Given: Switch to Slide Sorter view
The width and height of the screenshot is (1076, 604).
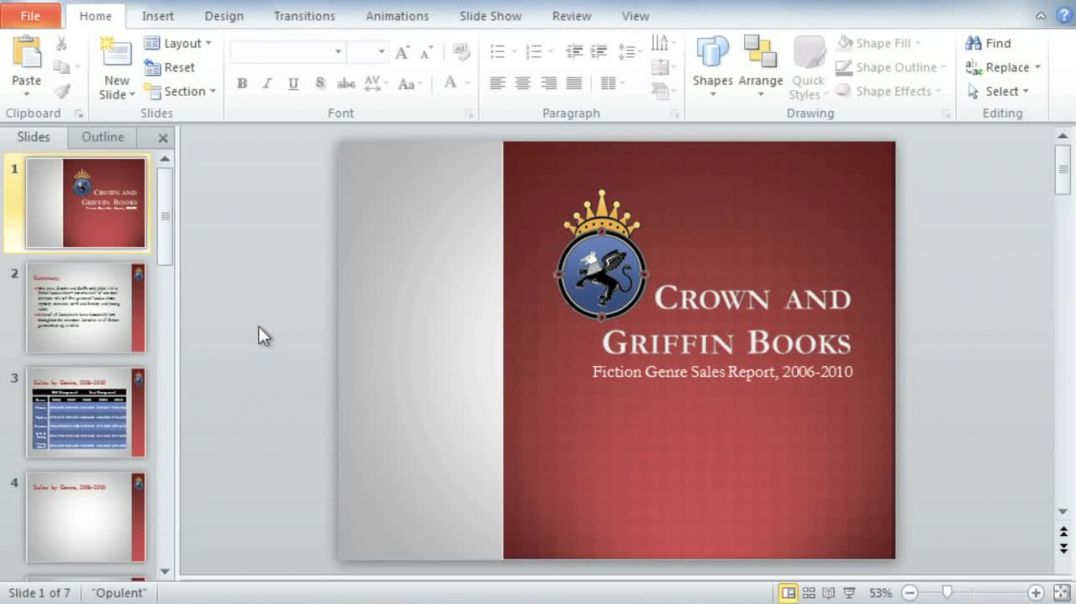Looking at the screenshot, I should 809,592.
